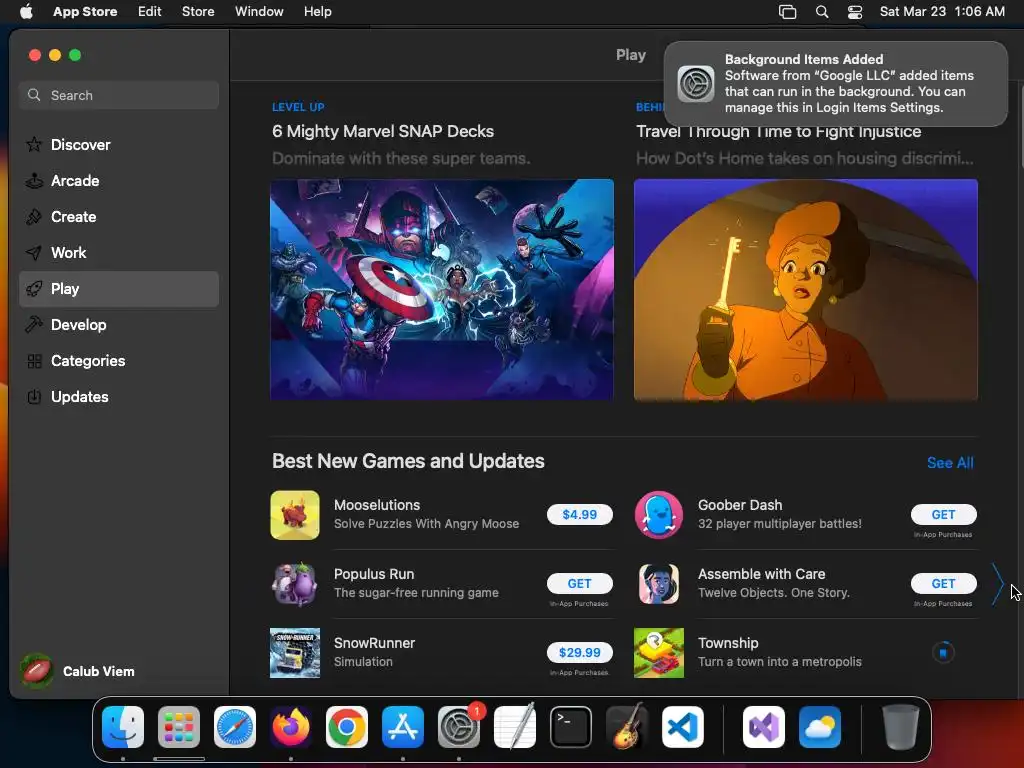Buy Mooselutions for $4.99
1024x768 pixels.
580,515
